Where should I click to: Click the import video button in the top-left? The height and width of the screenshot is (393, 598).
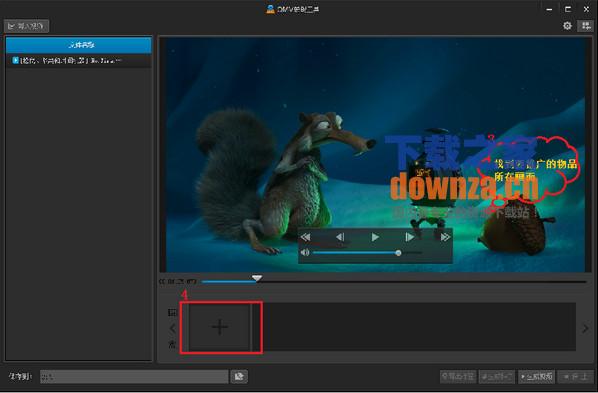(x=26, y=26)
